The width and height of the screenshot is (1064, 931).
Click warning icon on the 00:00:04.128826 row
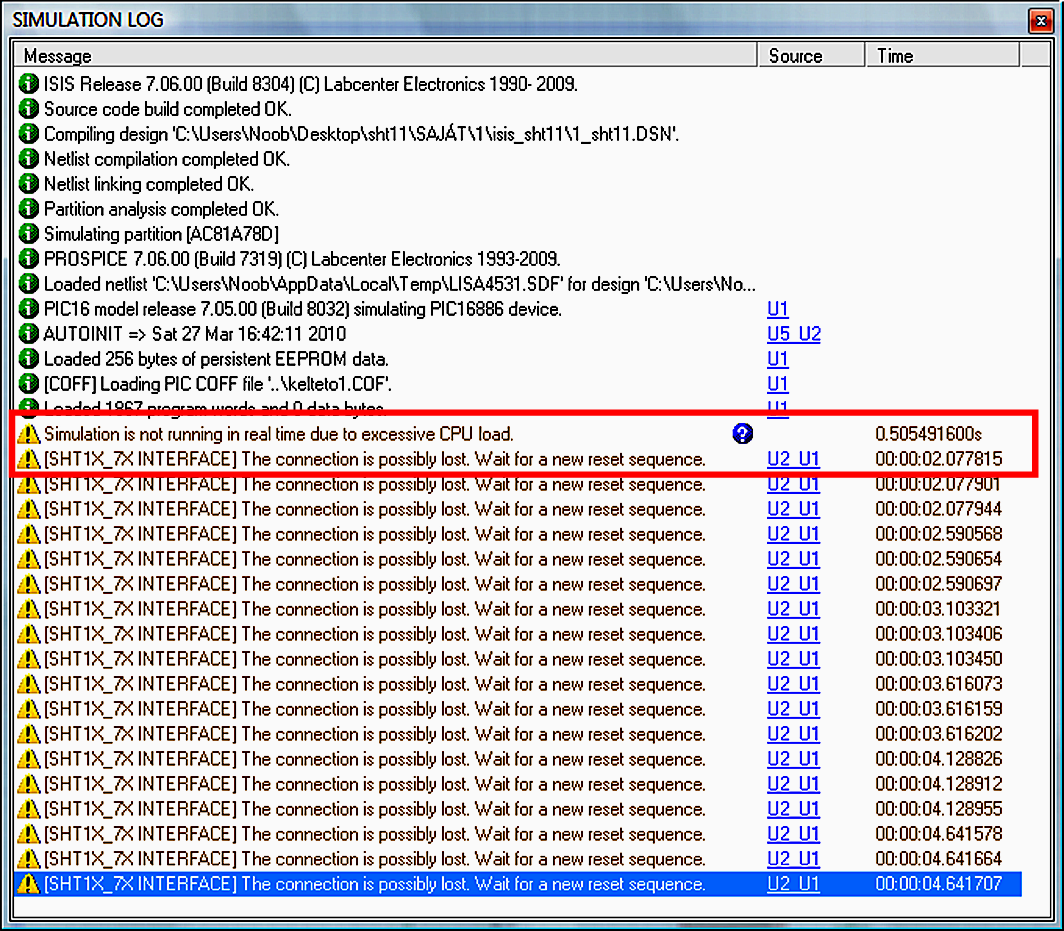28,759
